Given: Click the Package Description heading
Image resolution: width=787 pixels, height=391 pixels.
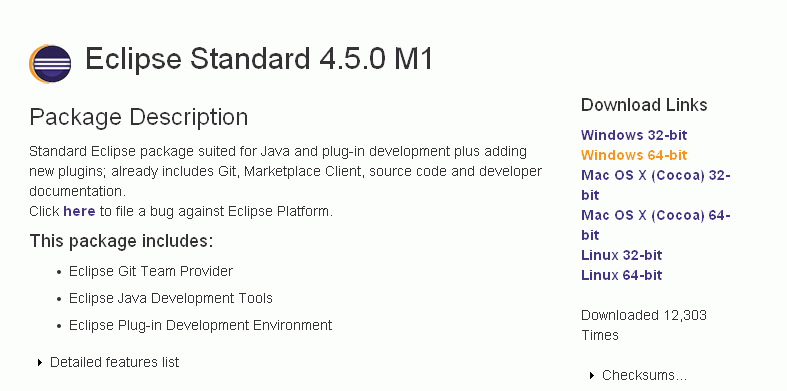Looking at the screenshot, I should pos(139,117).
